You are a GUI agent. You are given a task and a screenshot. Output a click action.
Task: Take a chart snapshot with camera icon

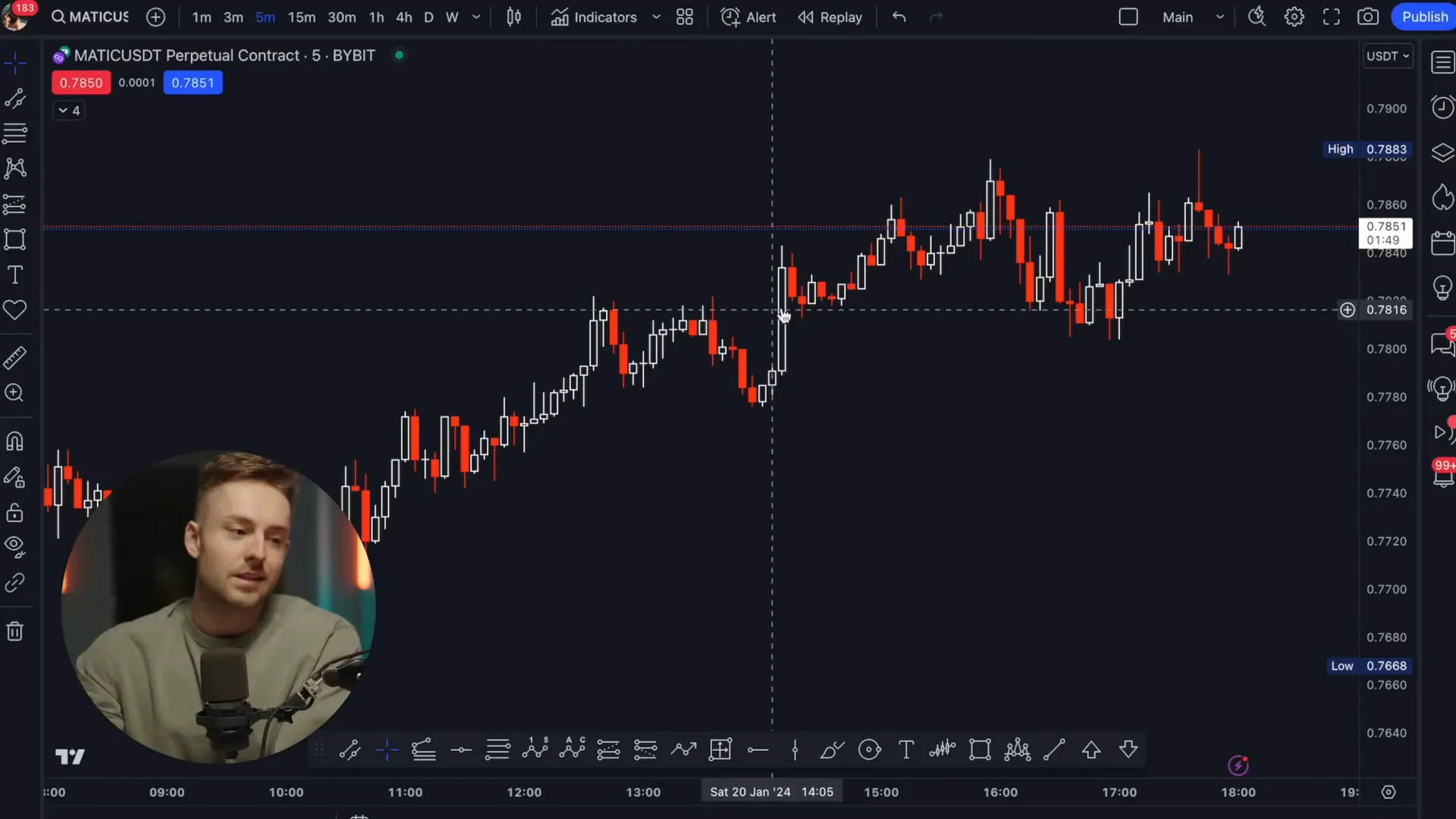click(1368, 17)
